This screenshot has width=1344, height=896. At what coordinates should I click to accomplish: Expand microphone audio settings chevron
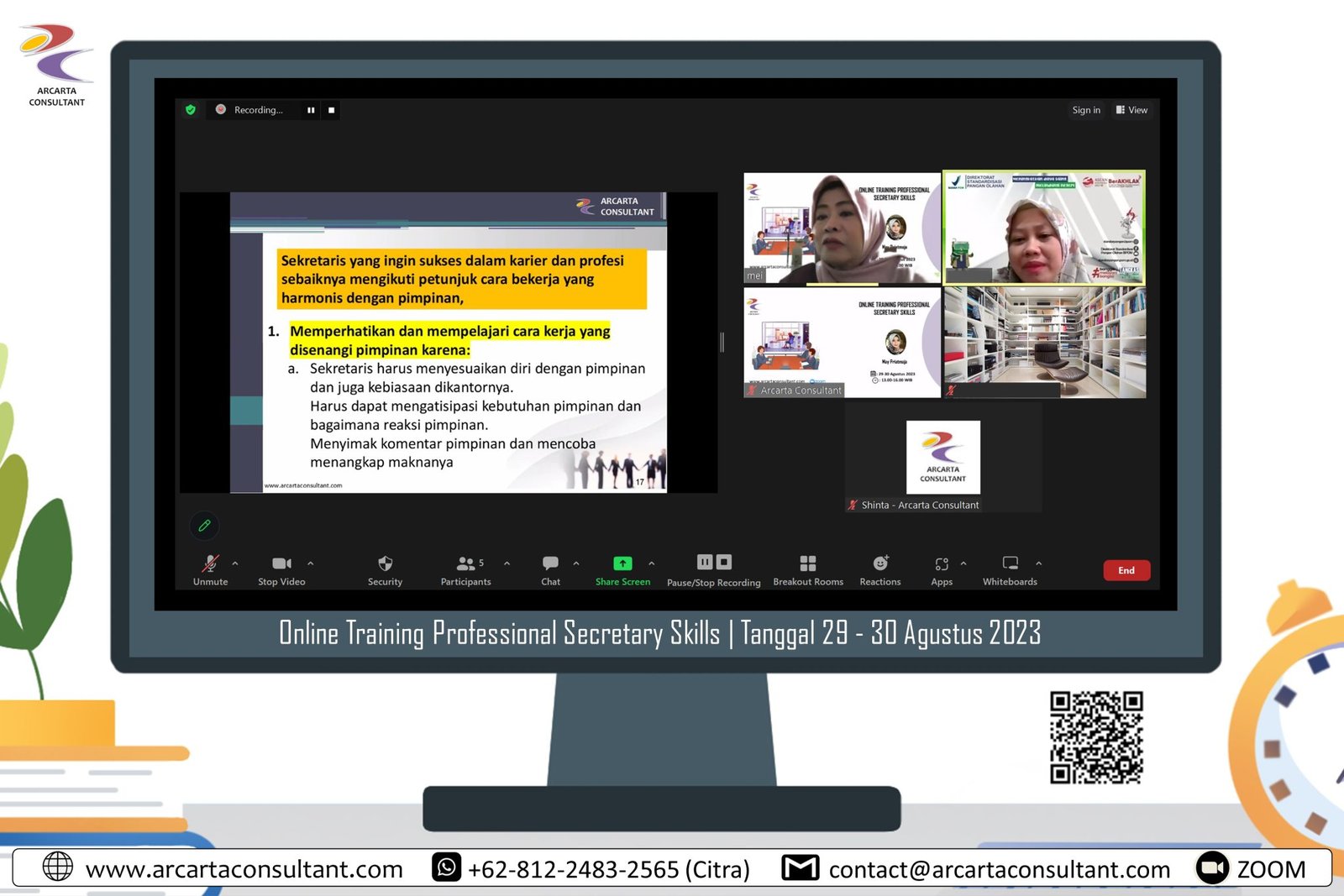(236, 564)
